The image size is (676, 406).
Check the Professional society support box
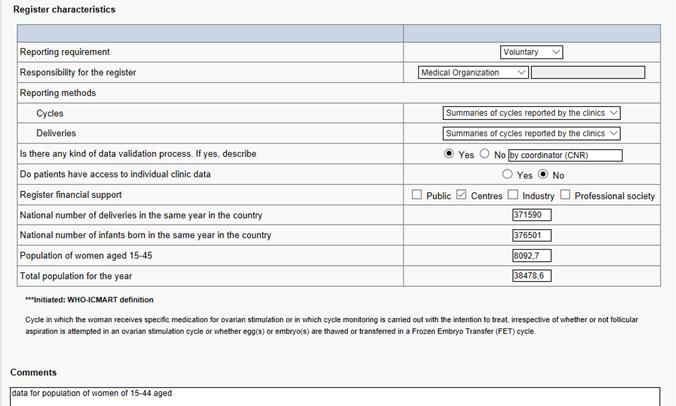click(x=565, y=194)
